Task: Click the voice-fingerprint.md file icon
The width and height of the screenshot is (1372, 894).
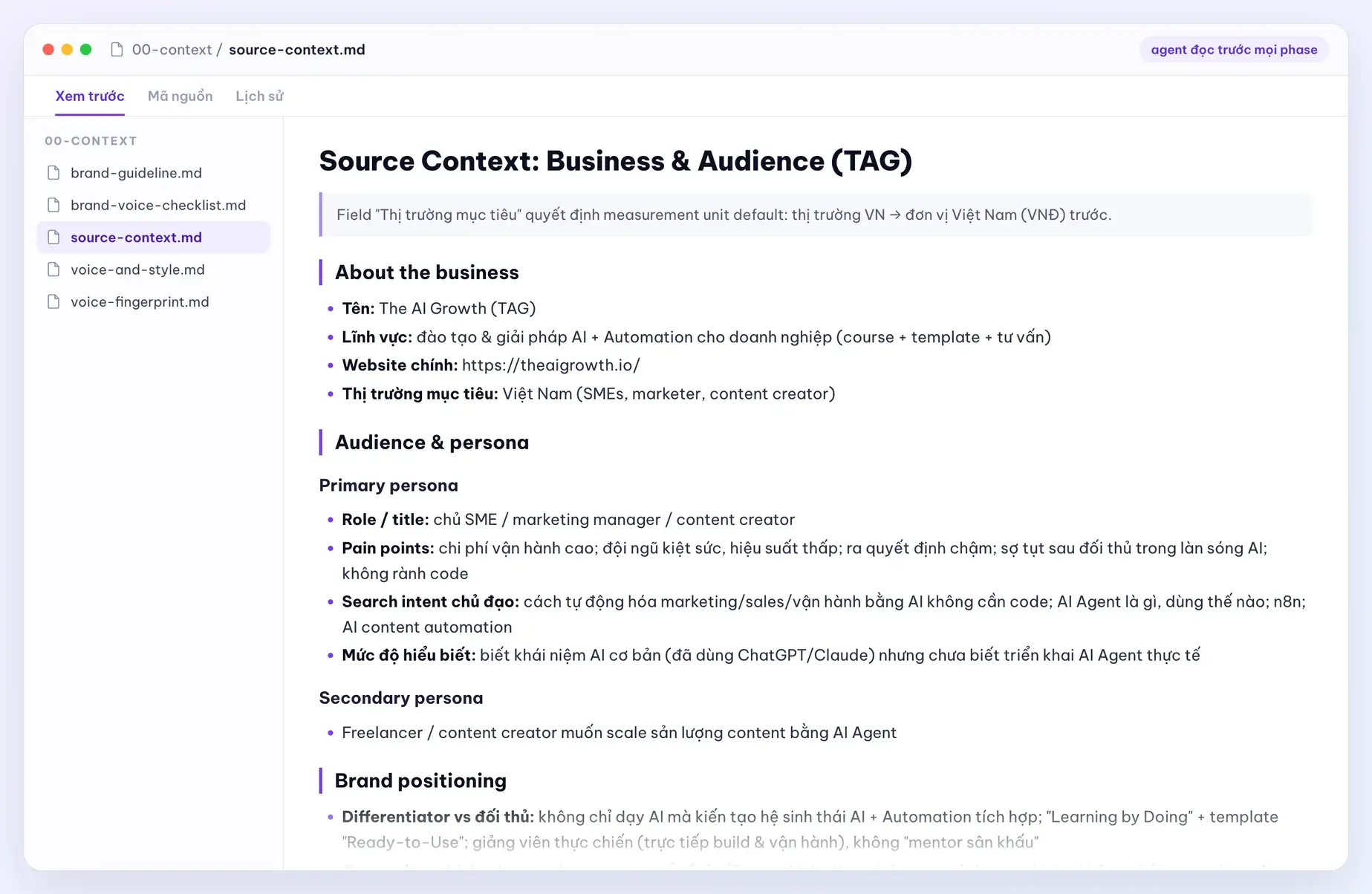Action: tap(53, 302)
